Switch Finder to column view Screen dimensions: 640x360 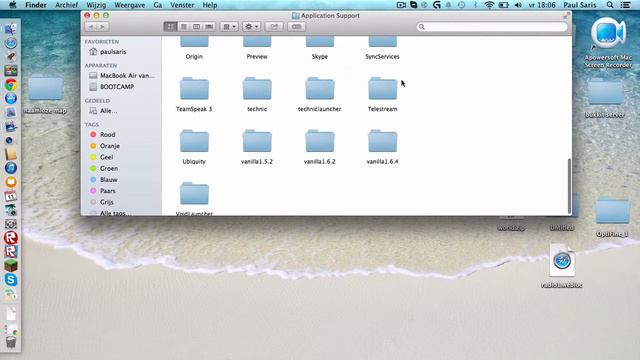(x=196, y=27)
